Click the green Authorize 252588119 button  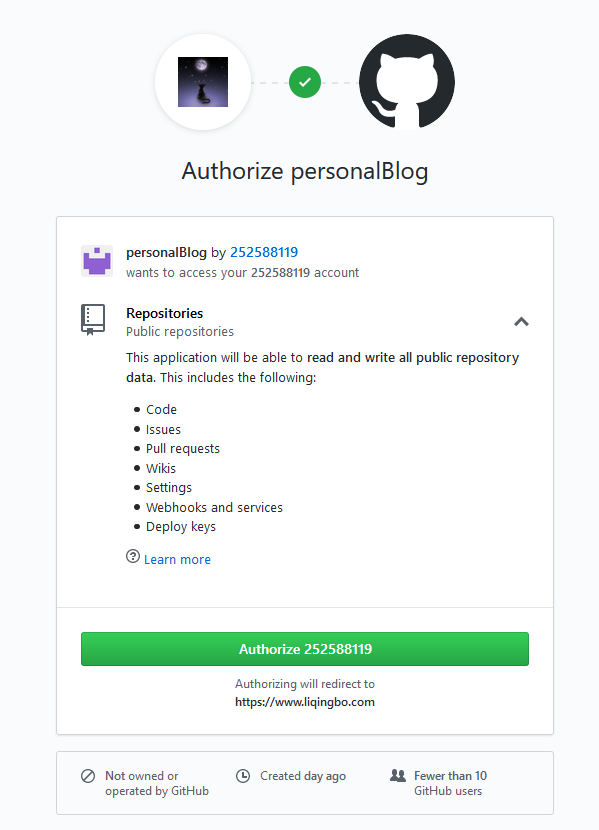(x=305, y=649)
